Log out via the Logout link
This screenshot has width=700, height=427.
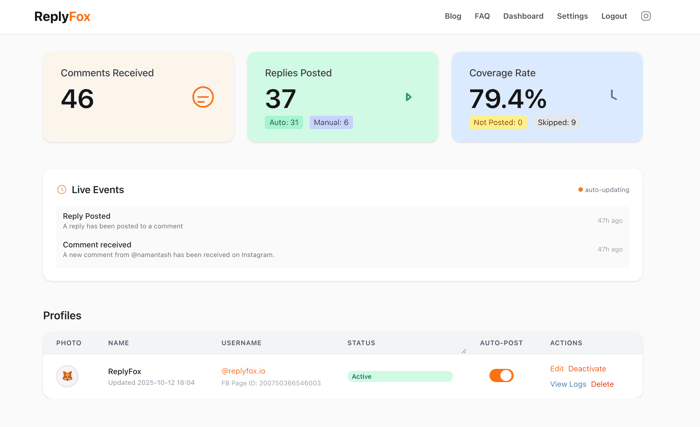point(614,16)
